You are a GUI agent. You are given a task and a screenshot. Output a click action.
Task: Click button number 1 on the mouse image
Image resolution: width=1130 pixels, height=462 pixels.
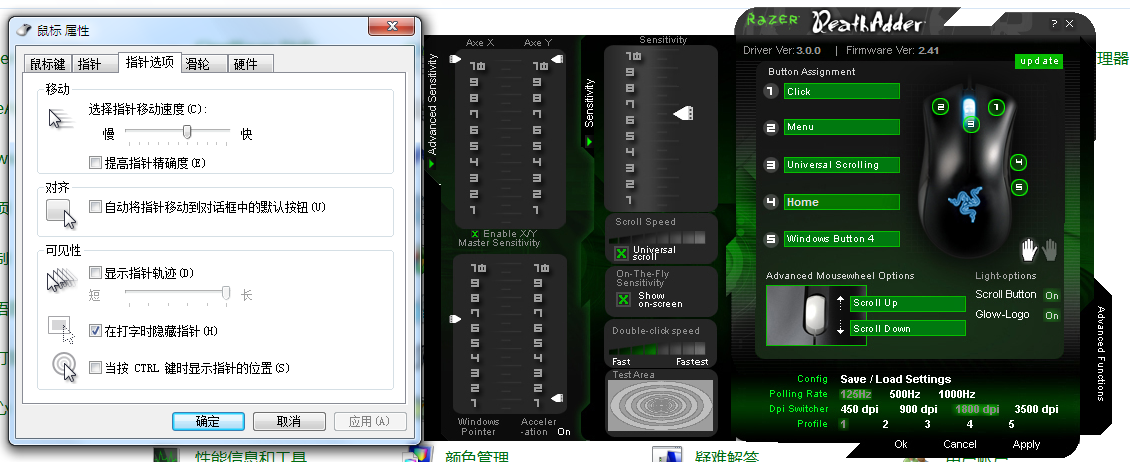pos(996,107)
